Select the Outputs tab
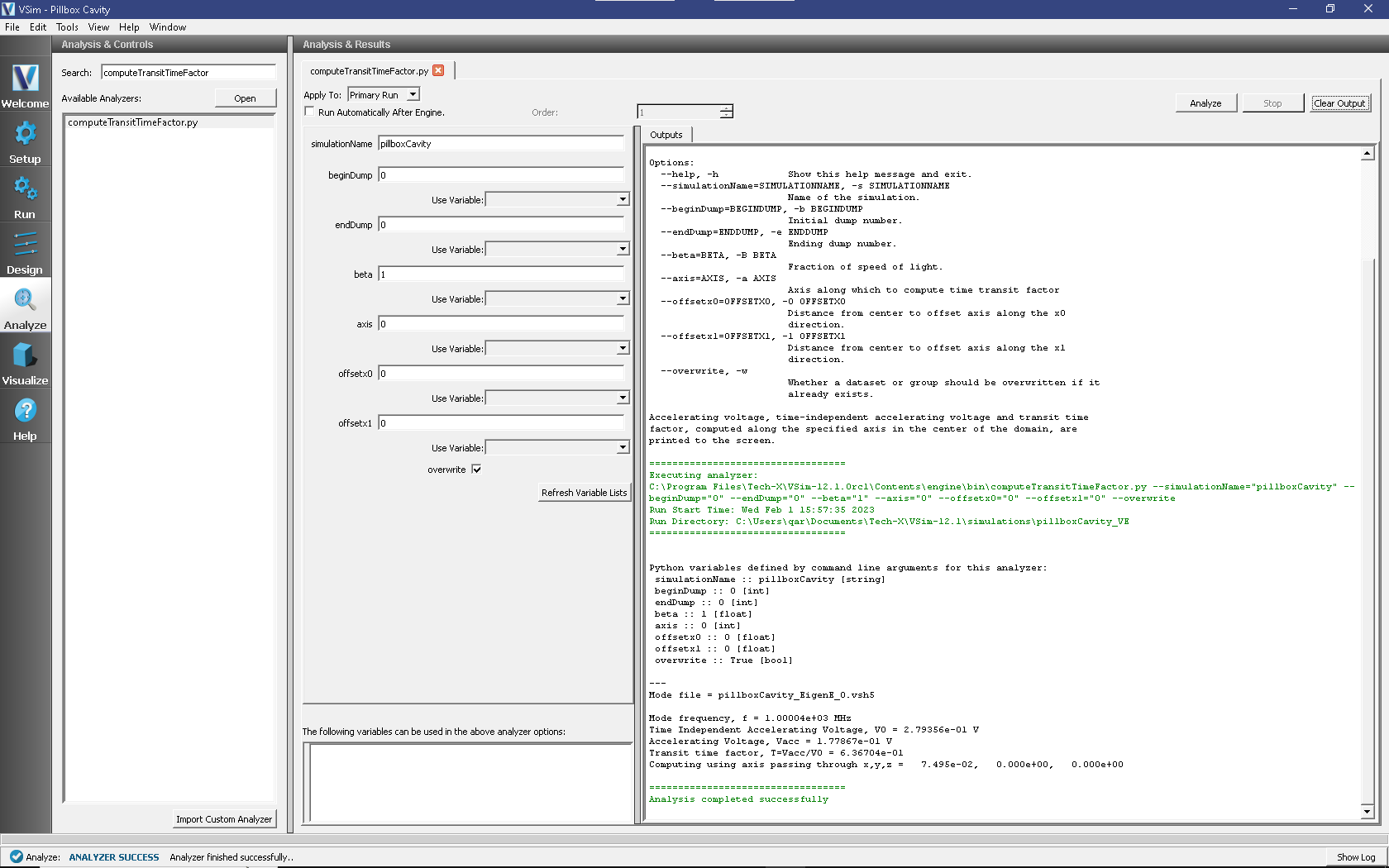Image resolution: width=1389 pixels, height=868 pixels. pyautogui.click(x=666, y=135)
